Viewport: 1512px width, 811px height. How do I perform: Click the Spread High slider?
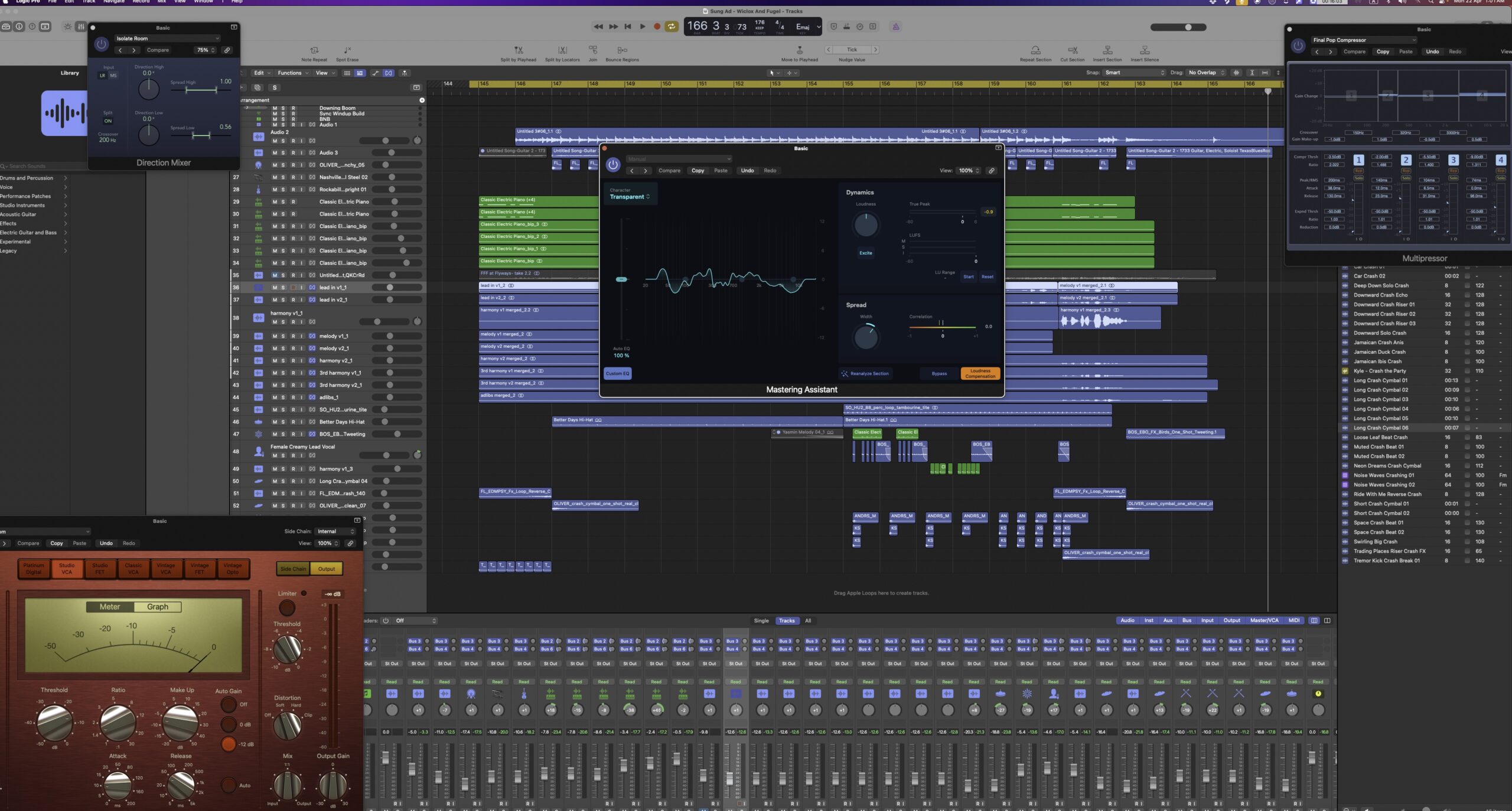click(x=201, y=90)
